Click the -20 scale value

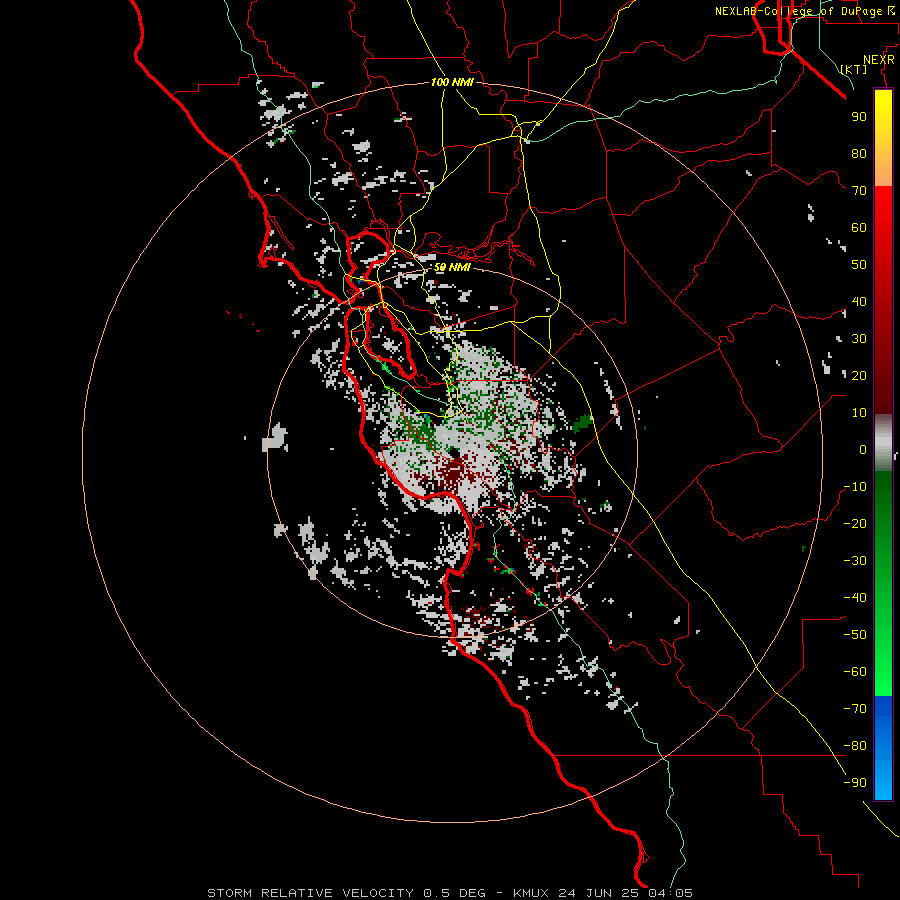click(855, 523)
